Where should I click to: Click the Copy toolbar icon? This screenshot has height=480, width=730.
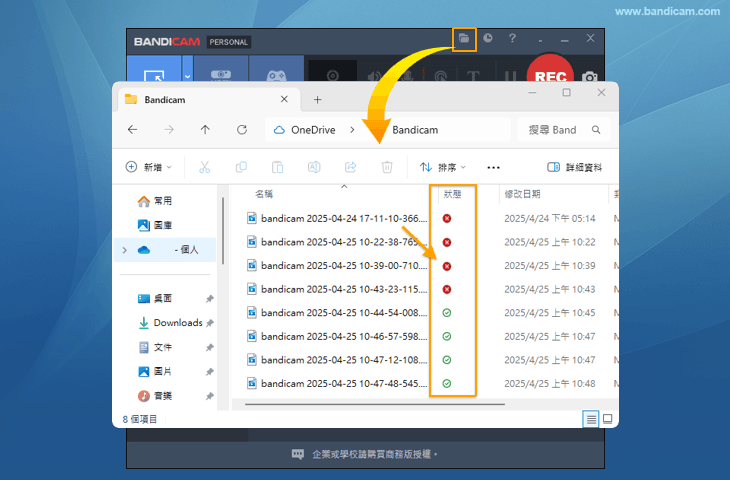click(241, 167)
